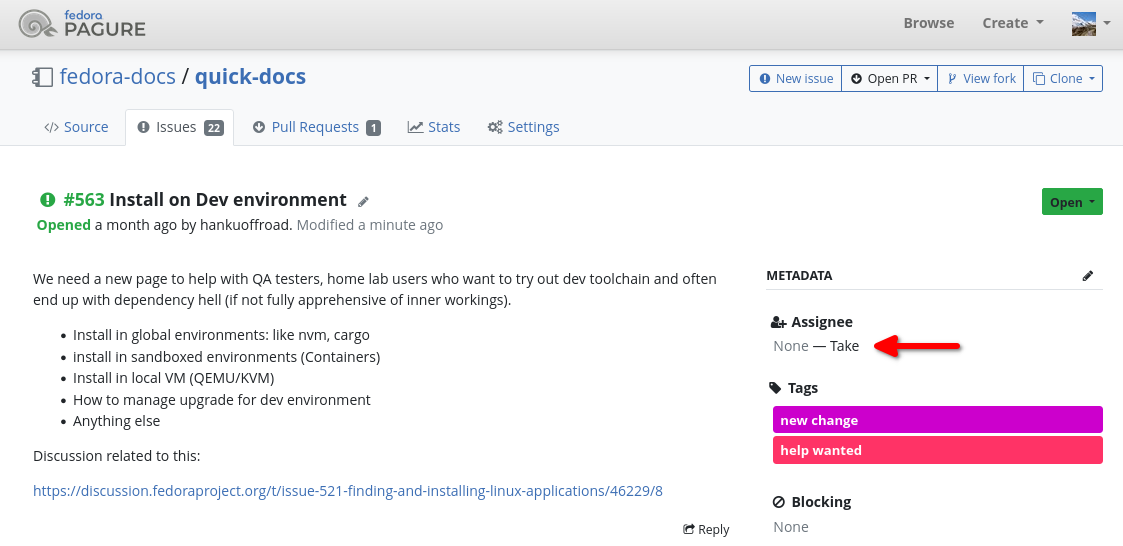Click the Tags label icon
This screenshot has width=1123, height=546.
point(776,388)
